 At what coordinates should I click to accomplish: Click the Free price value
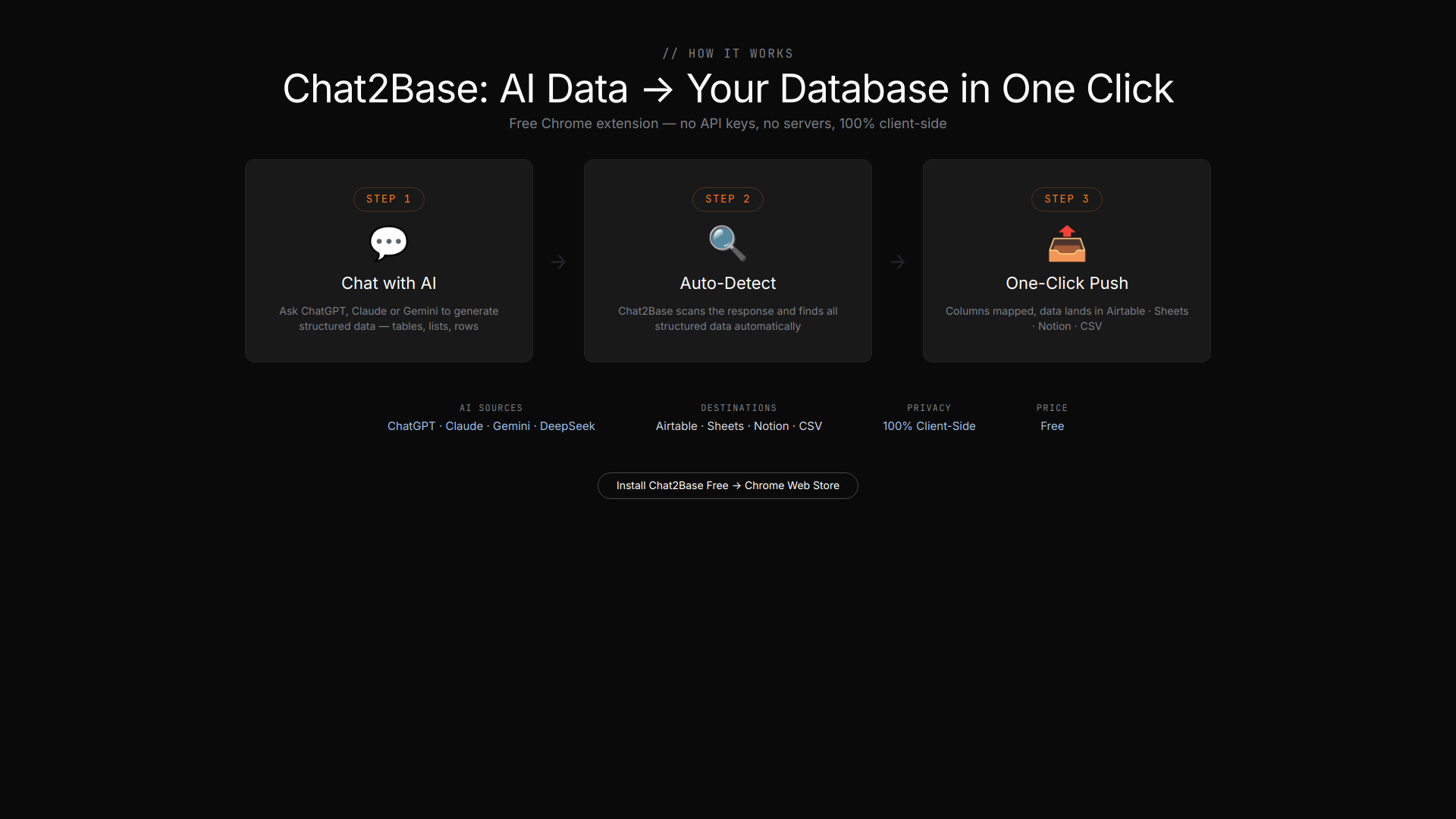tap(1052, 426)
